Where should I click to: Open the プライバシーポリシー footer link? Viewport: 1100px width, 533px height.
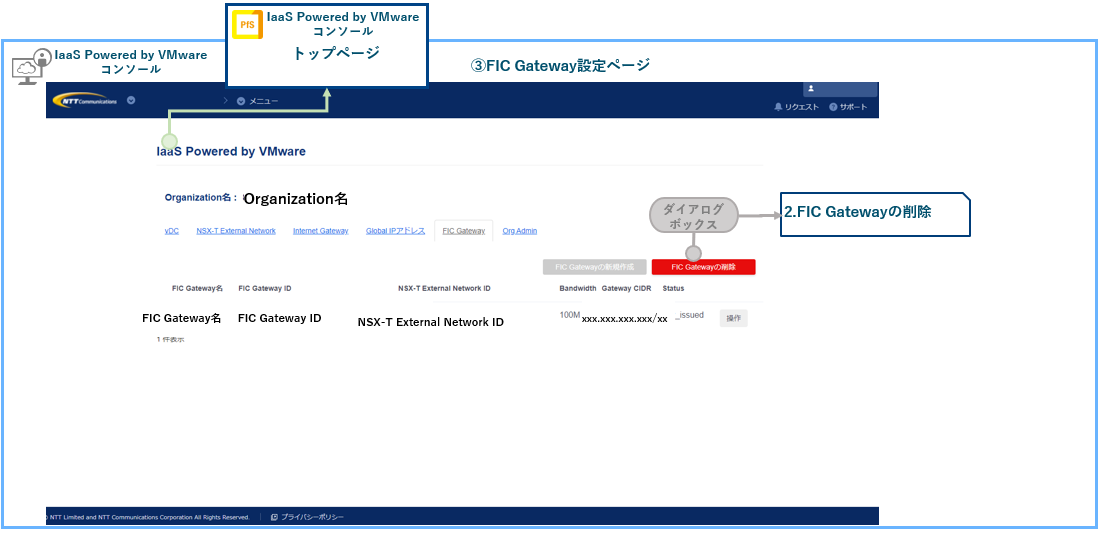(308, 517)
